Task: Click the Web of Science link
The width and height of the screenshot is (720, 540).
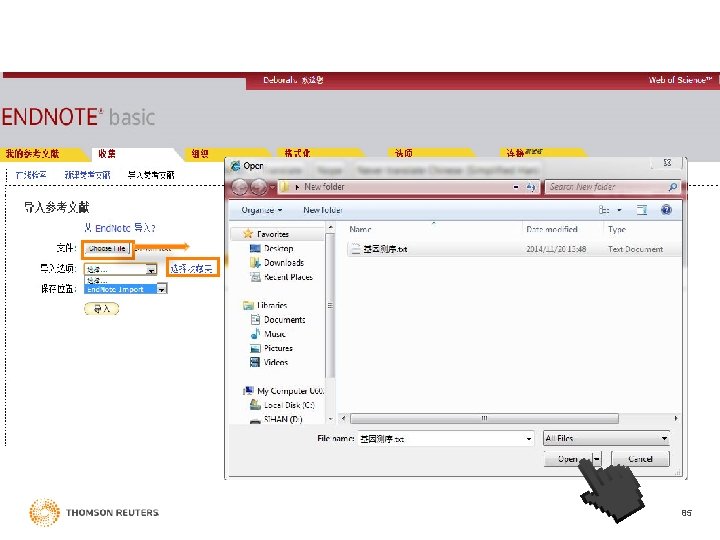Action: tap(680, 80)
